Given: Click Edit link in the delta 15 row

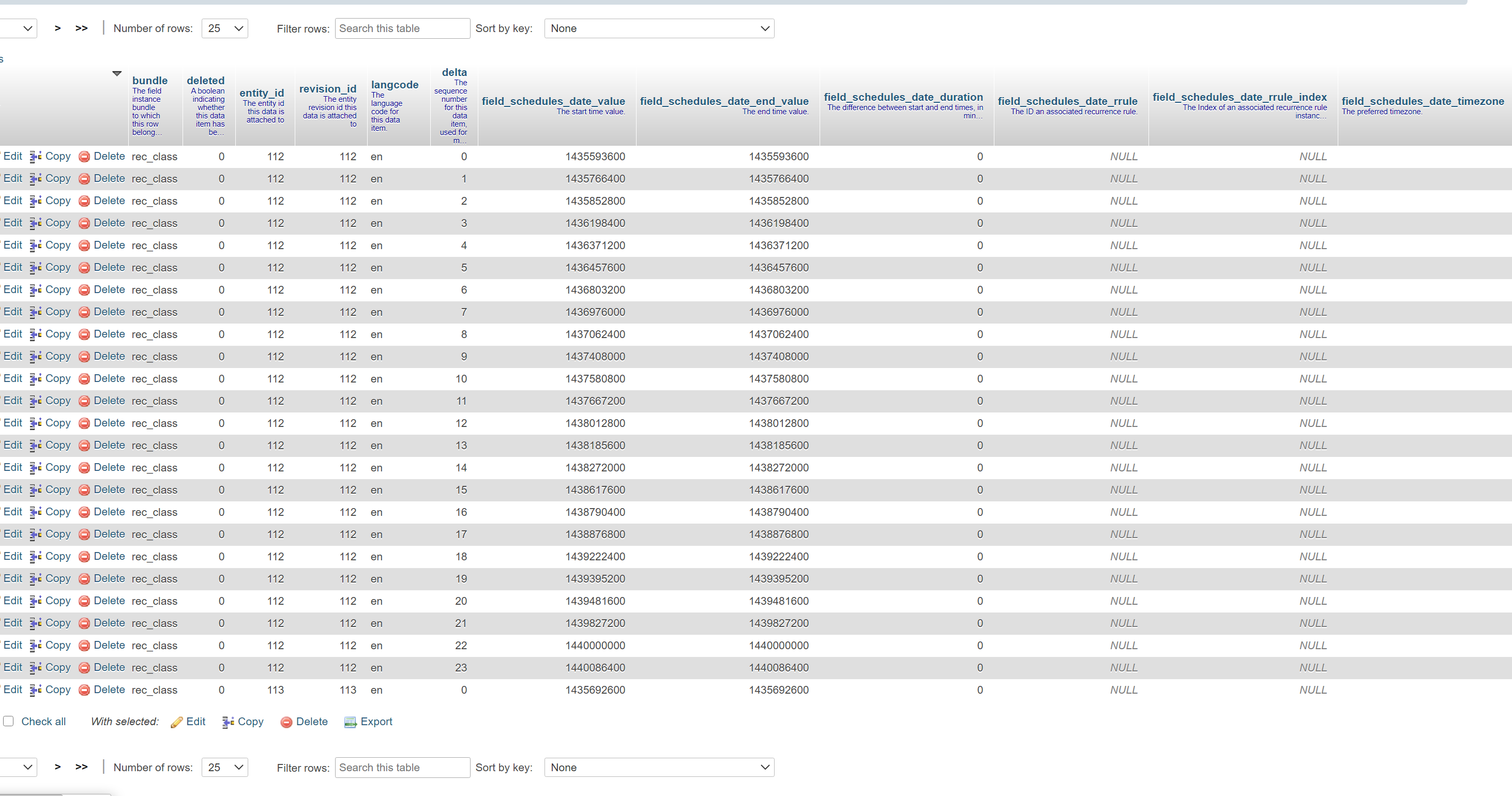Looking at the screenshot, I should click(13, 489).
